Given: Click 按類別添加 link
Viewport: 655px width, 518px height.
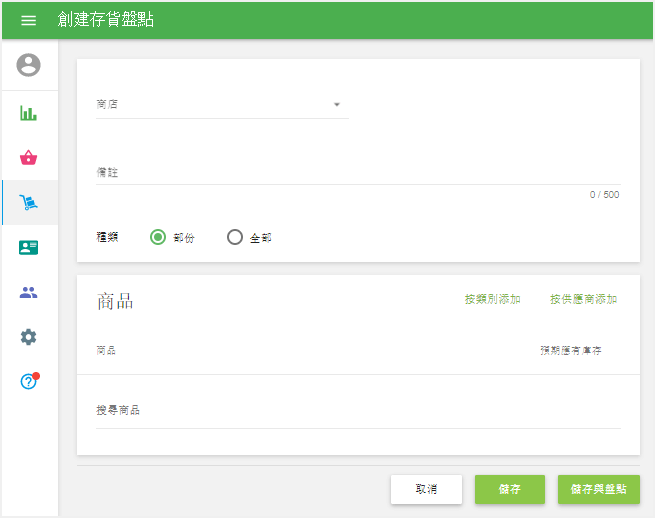Looking at the screenshot, I should pos(492,299).
